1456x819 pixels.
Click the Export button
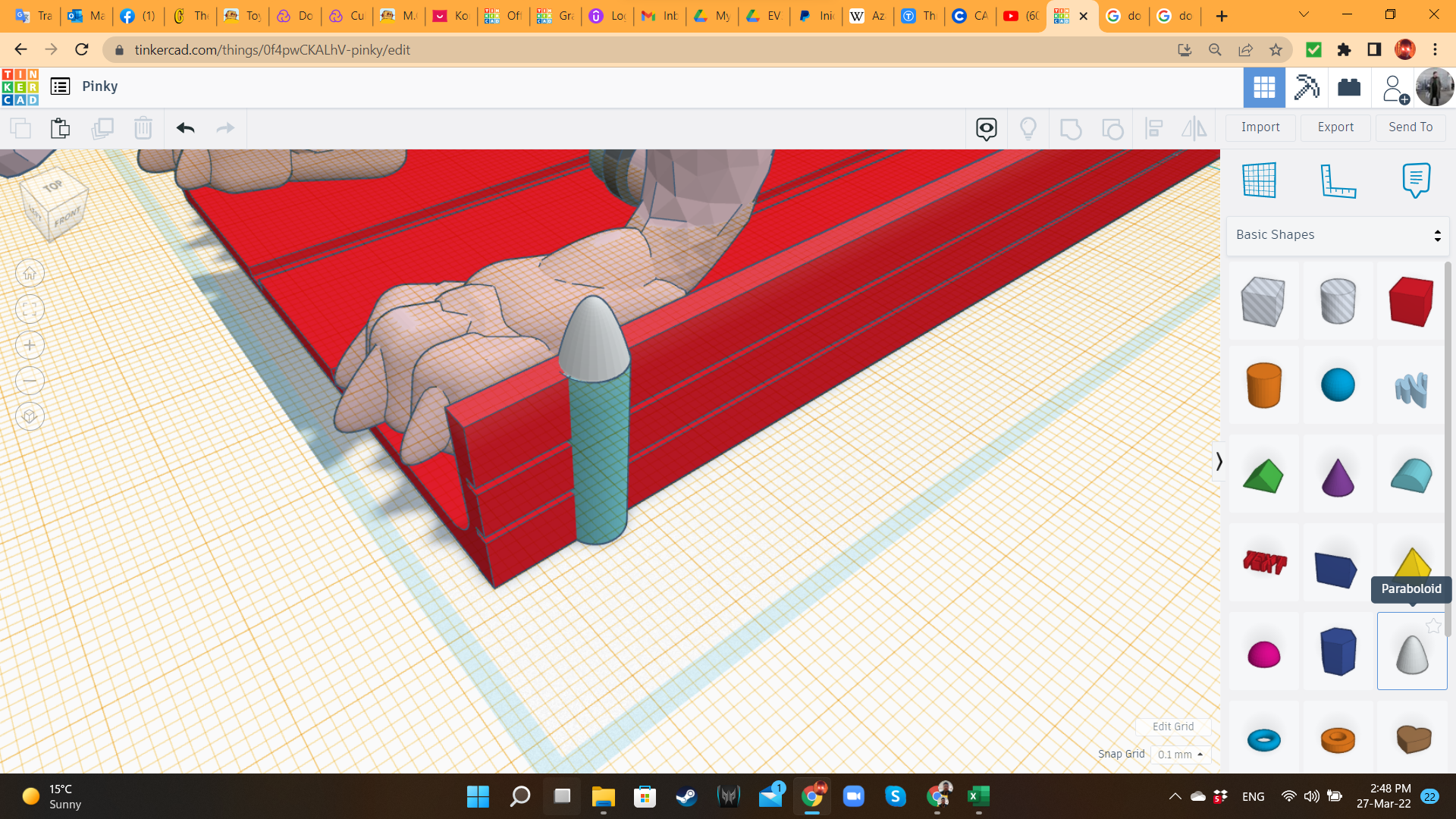pos(1335,127)
